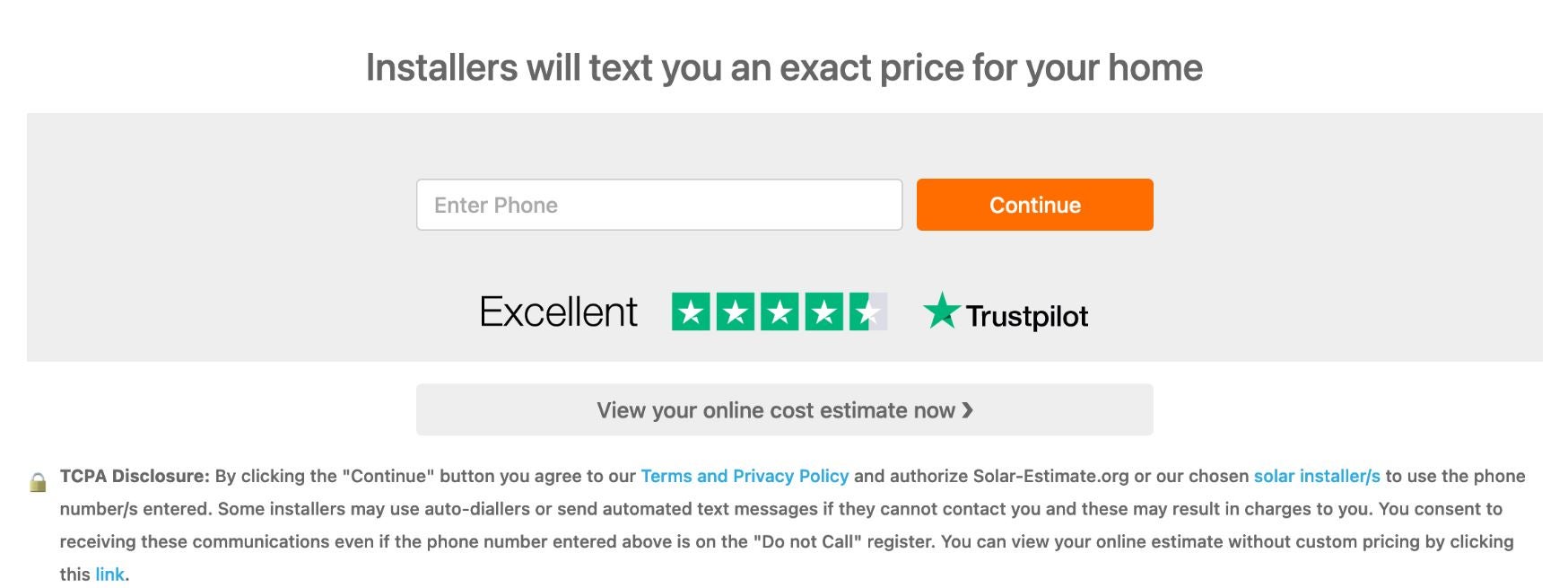
Task: Click the first Trustpilot rating star
Action: [x=691, y=312]
